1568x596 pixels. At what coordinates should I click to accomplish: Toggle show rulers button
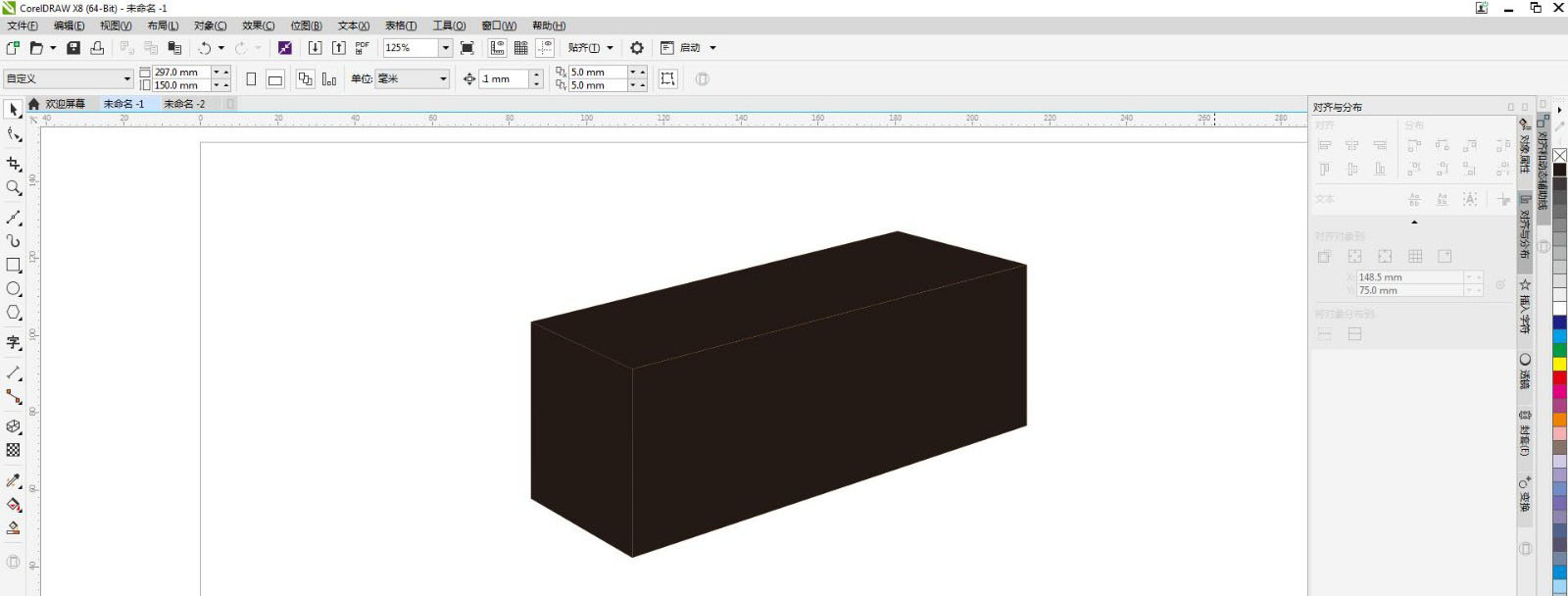[x=498, y=48]
